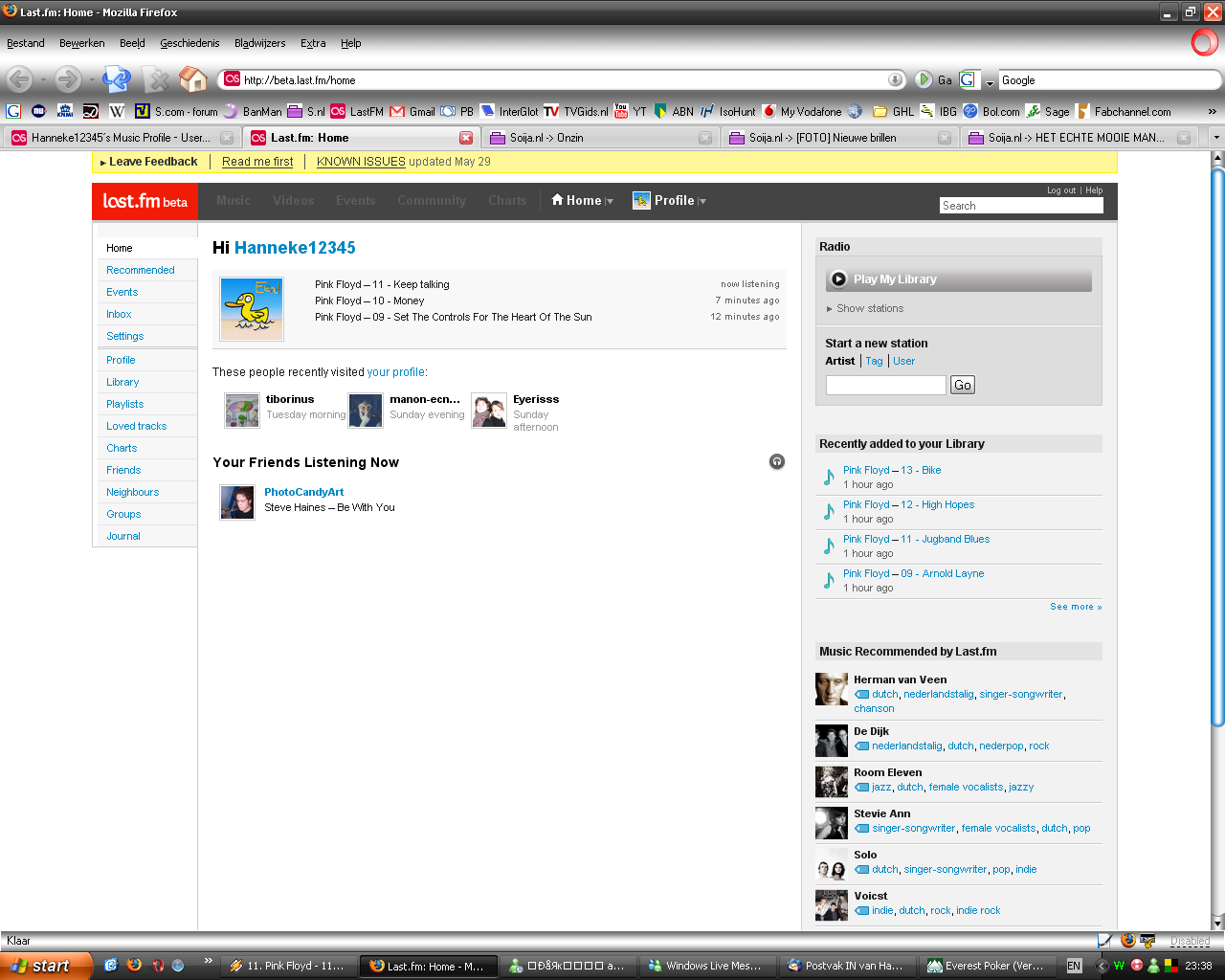Open the Bestand menu
The width and height of the screenshot is (1225, 980).
[26, 43]
